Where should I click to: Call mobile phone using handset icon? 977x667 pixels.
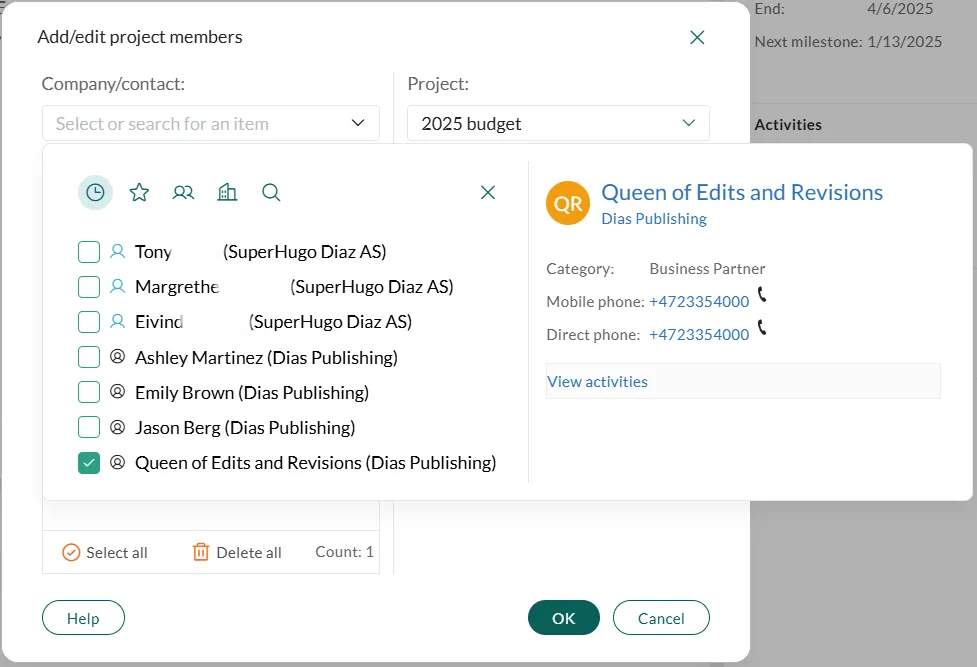tap(762, 295)
